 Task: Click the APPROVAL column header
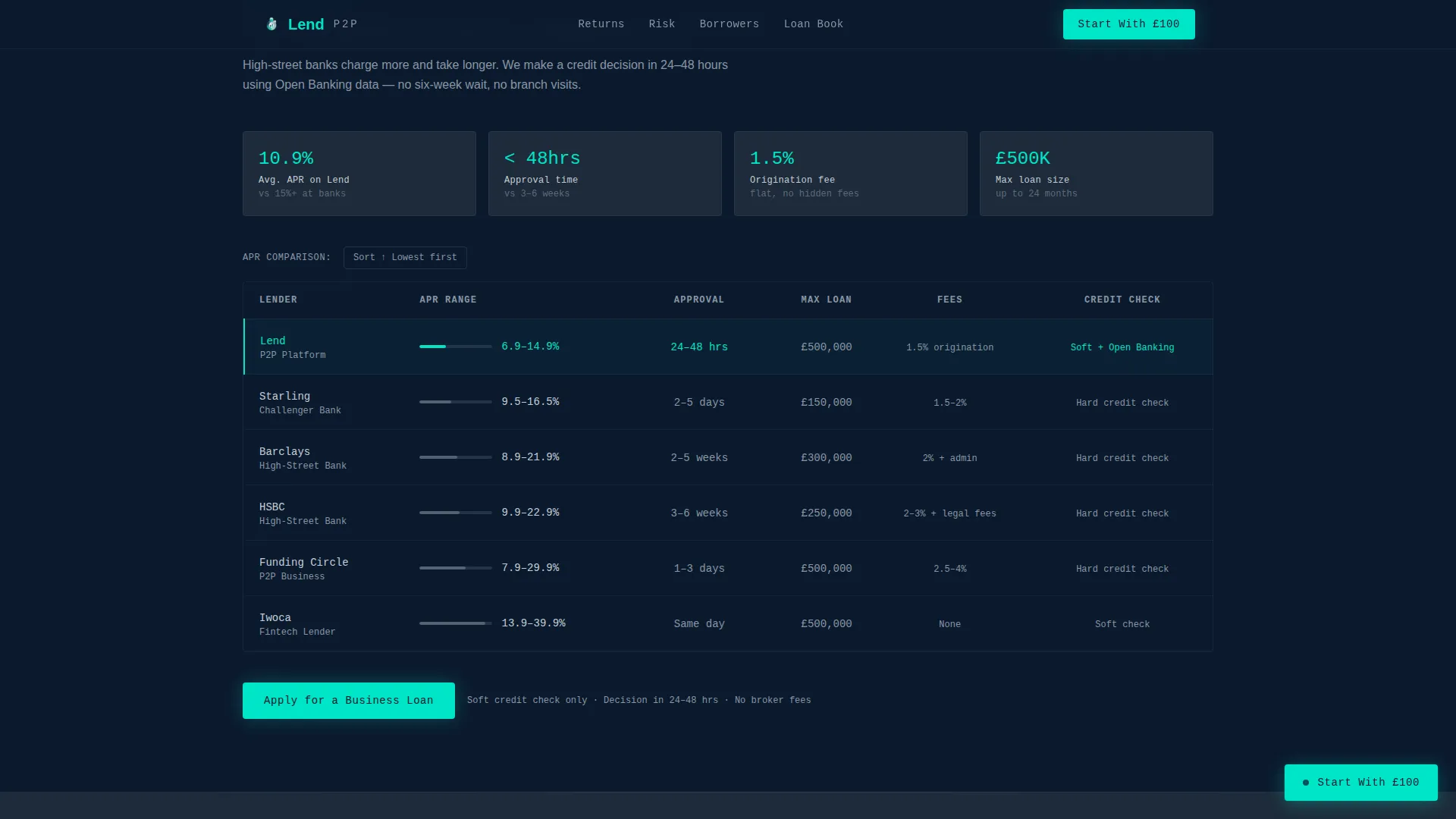pyautogui.click(x=699, y=300)
